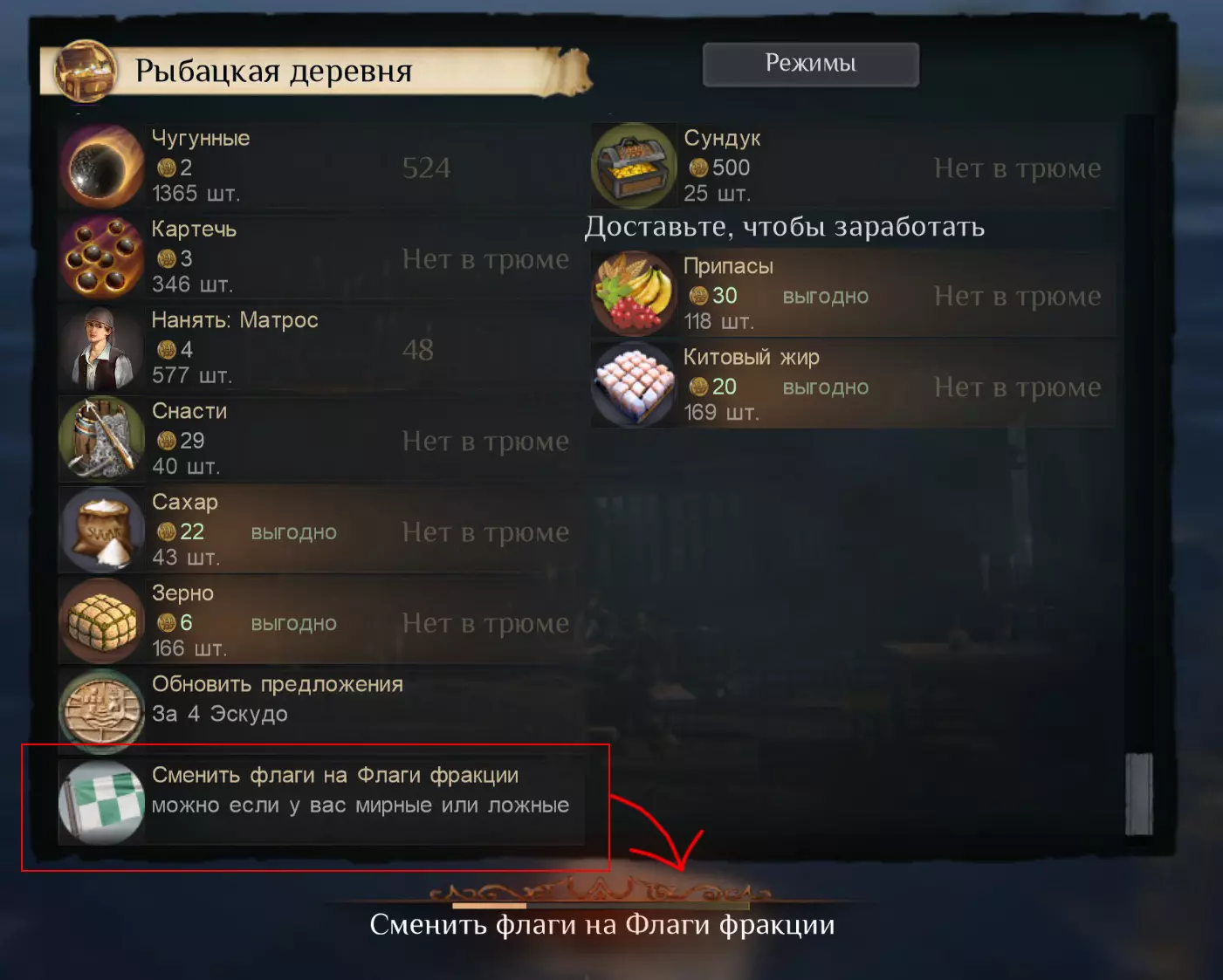Select the Картечь grapeshot icon

(x=102, y=257)
